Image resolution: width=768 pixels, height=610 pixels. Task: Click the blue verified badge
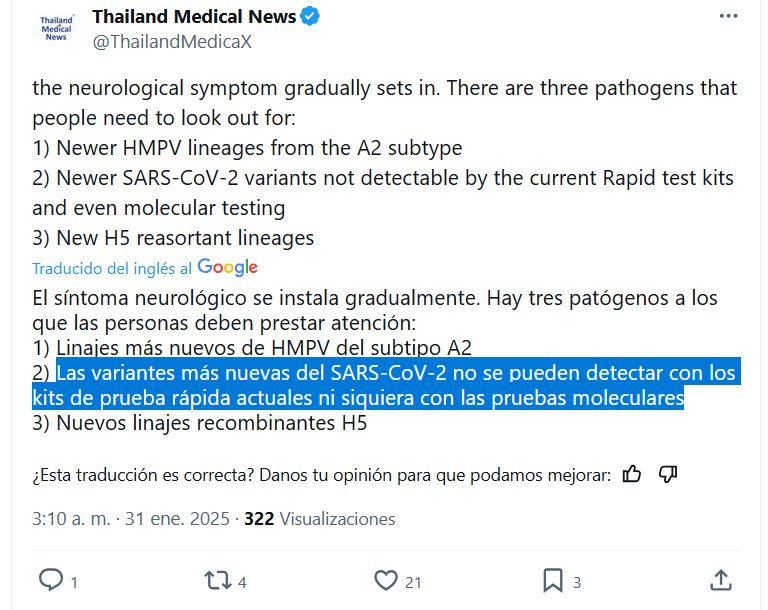pos(312,17)
